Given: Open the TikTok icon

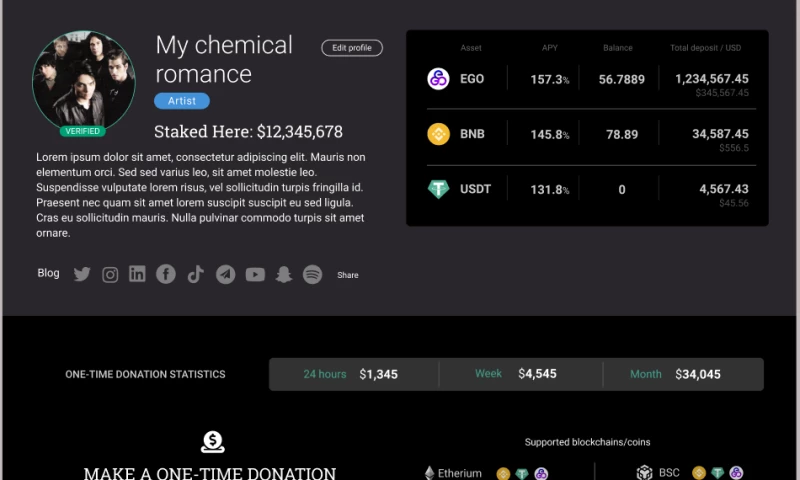Looking at the screenshot, I should 195,274.
